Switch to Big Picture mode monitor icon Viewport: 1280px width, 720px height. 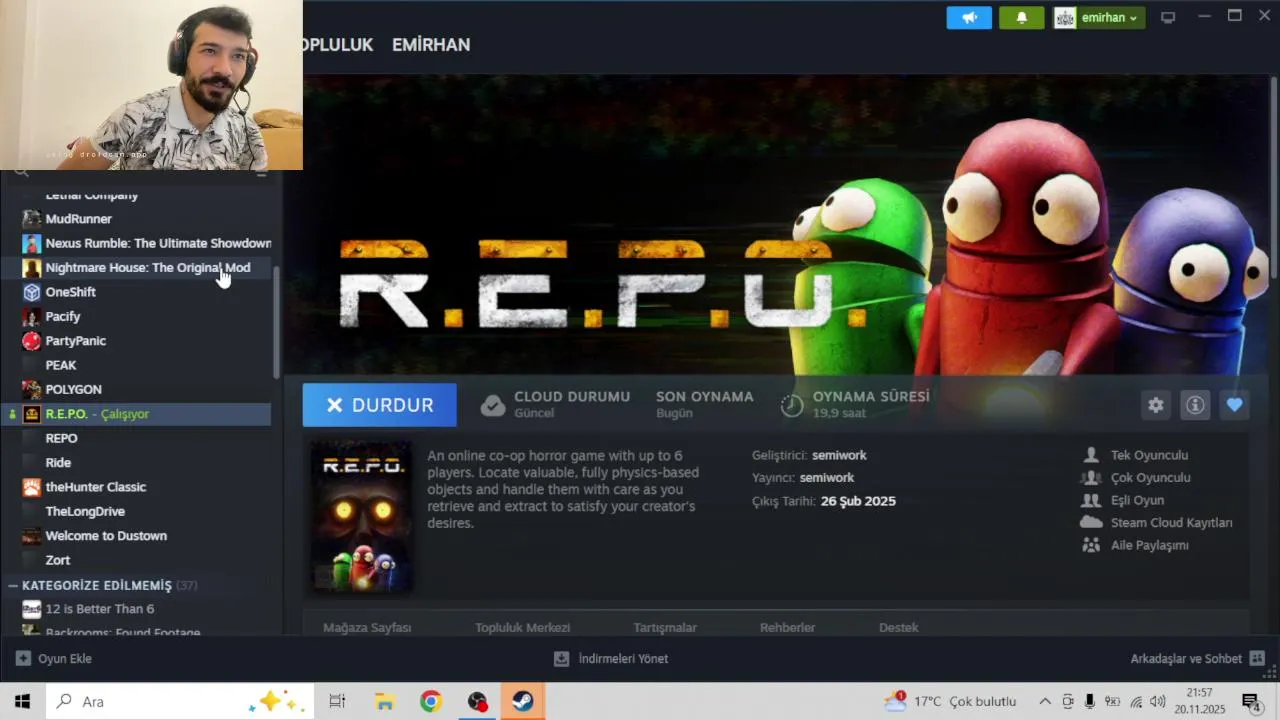(x=1168, y=18)
